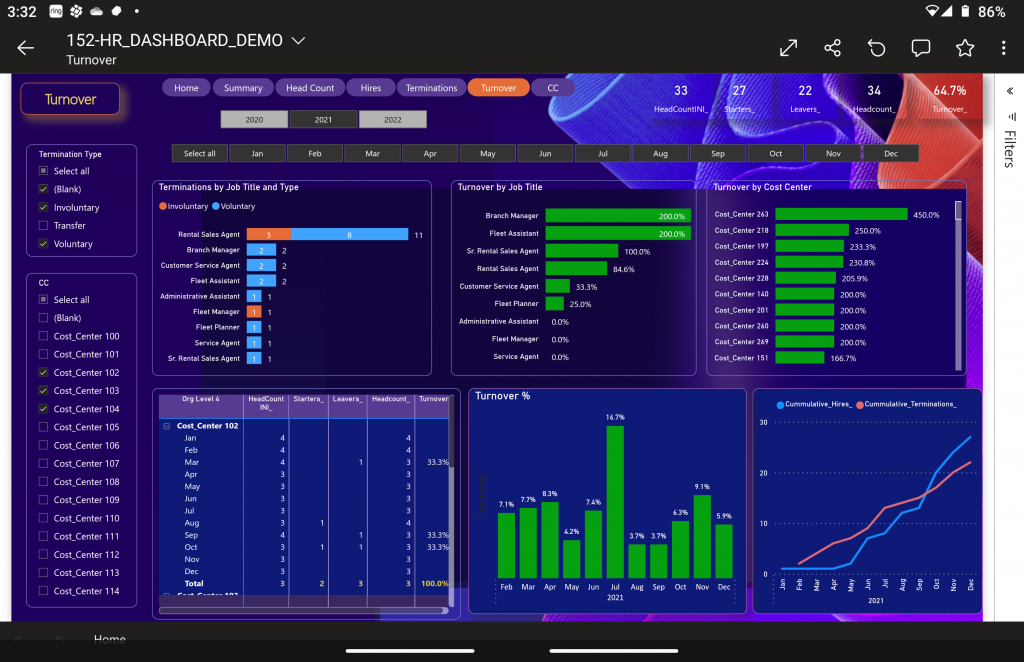Uncheck Cost_Center 103 checkbox
The height and width of the screenshot is (662, 1024).
(x=43, y=391)
